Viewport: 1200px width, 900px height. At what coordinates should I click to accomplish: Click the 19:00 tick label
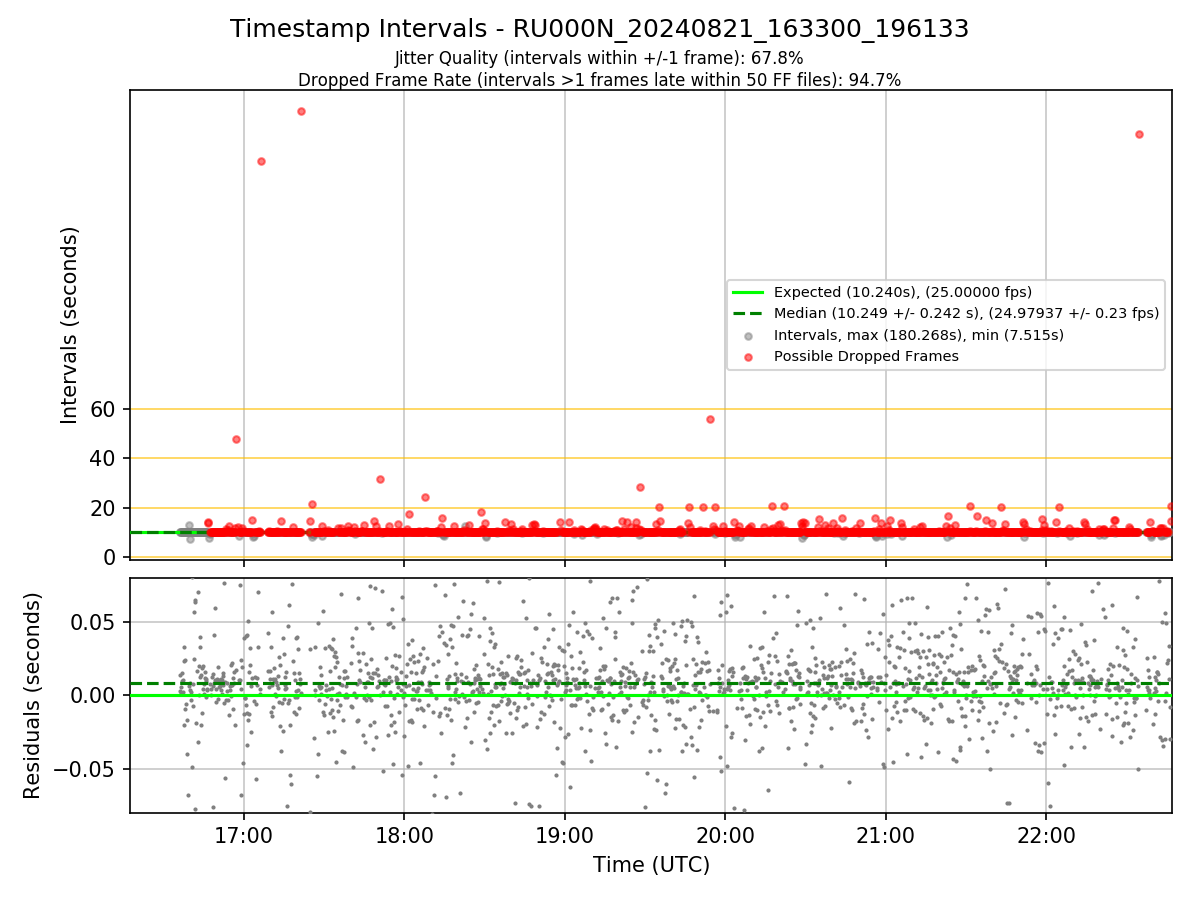565,835
